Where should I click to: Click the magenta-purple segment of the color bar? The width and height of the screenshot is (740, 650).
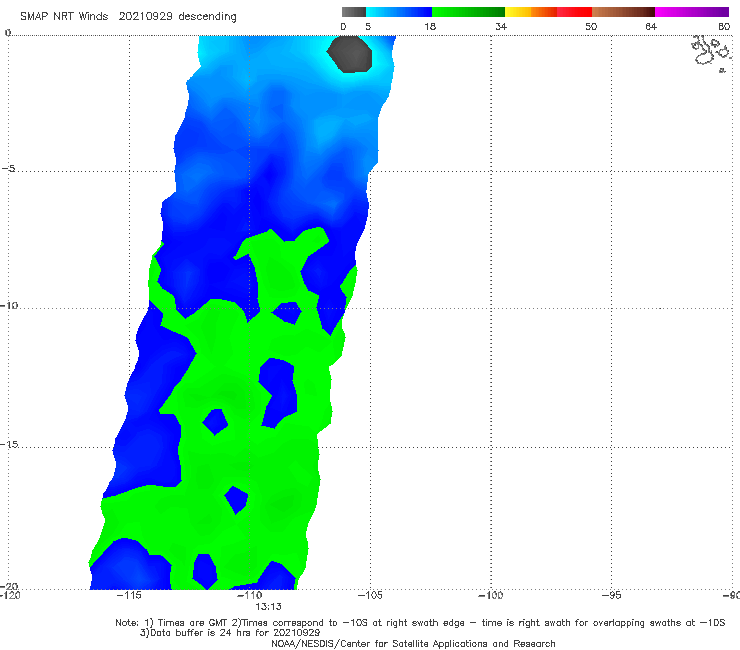[692, 12]
